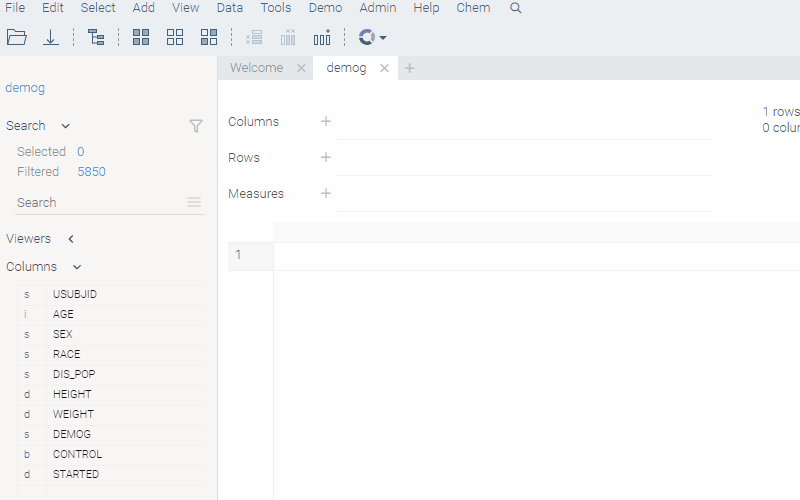Switch to the Welcome tab

256,68
